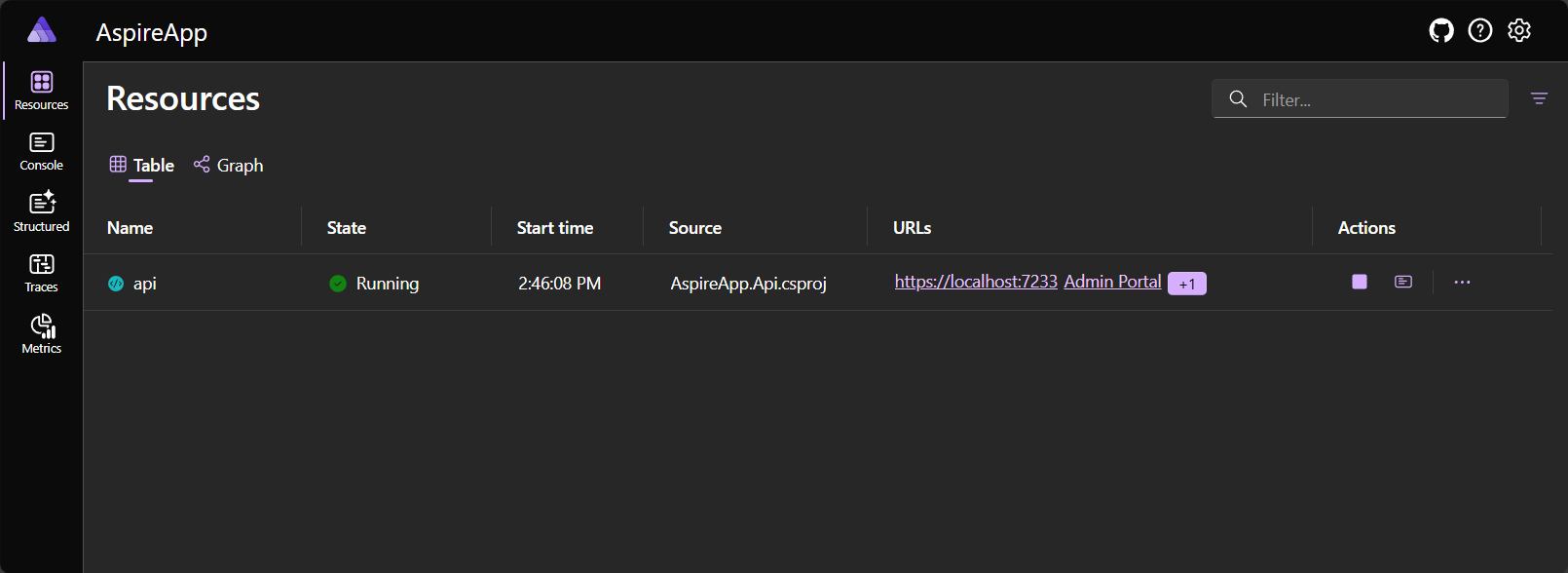Image resolution: width=1568 pixels, height=573 pixels.
Task: Expand the +1 additional URLs badge
Action: pyautogui.click(x=1186, y=284)
